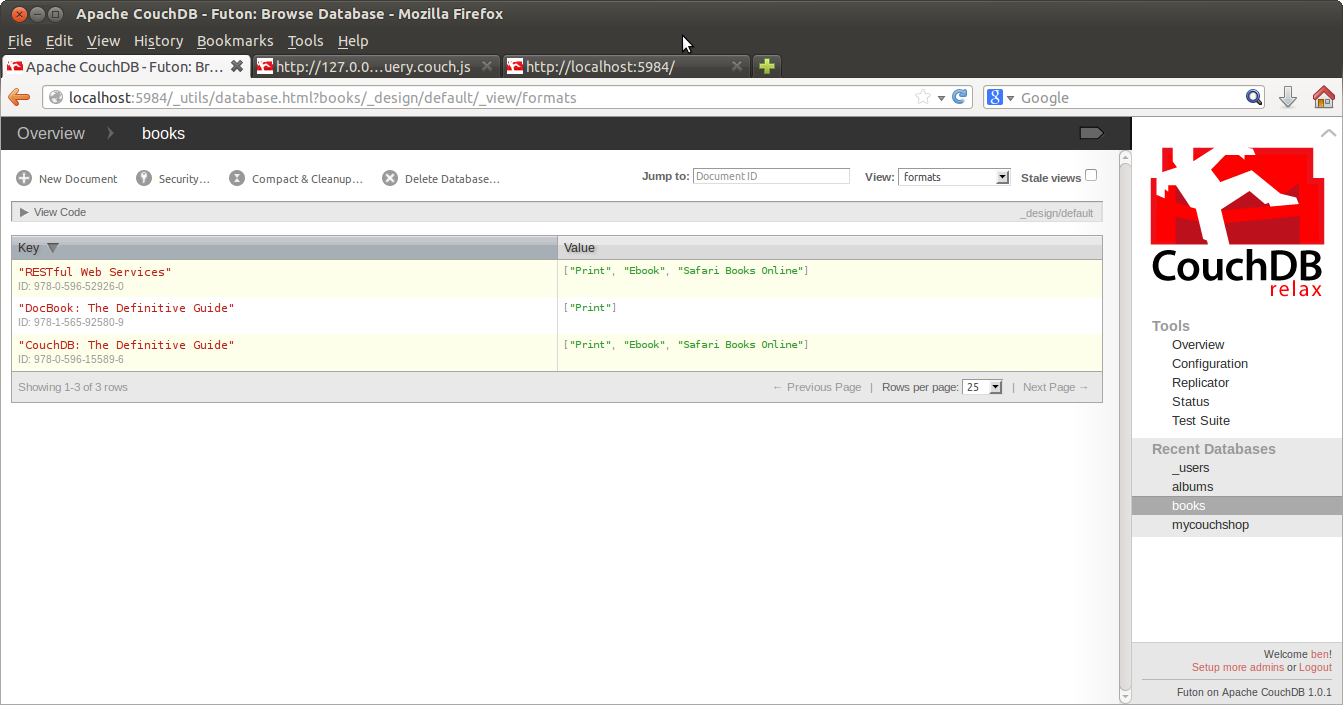Open the File menu
1343x705 pixels.
(x=20, y=41)
